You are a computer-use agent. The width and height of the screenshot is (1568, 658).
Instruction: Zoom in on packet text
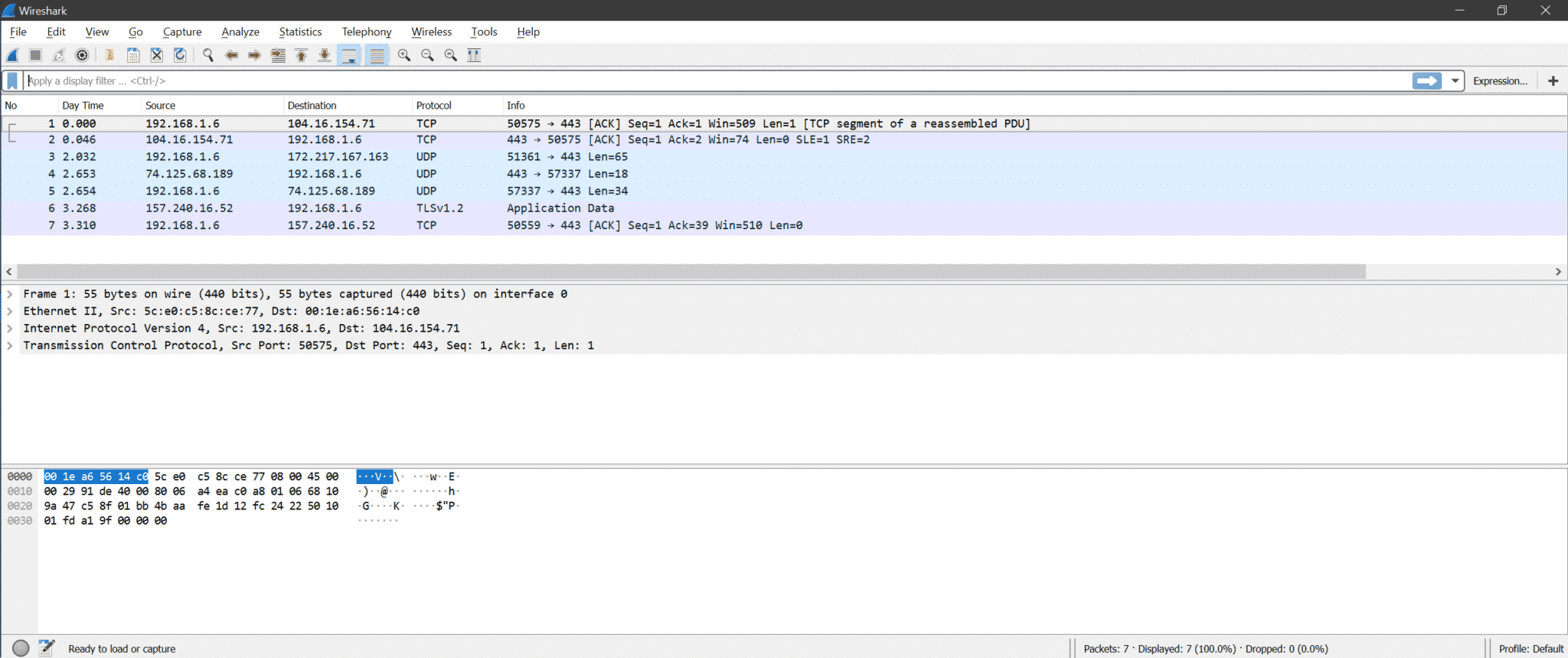403,55
